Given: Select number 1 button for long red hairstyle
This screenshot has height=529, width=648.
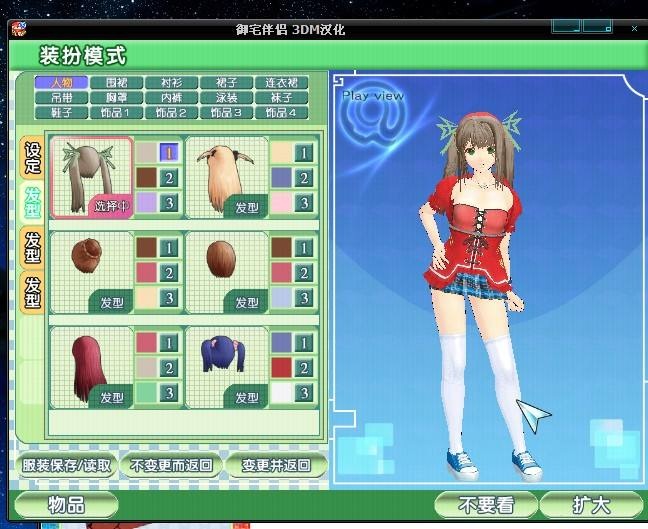Looking at the screenshot, I should pos(169,343).
